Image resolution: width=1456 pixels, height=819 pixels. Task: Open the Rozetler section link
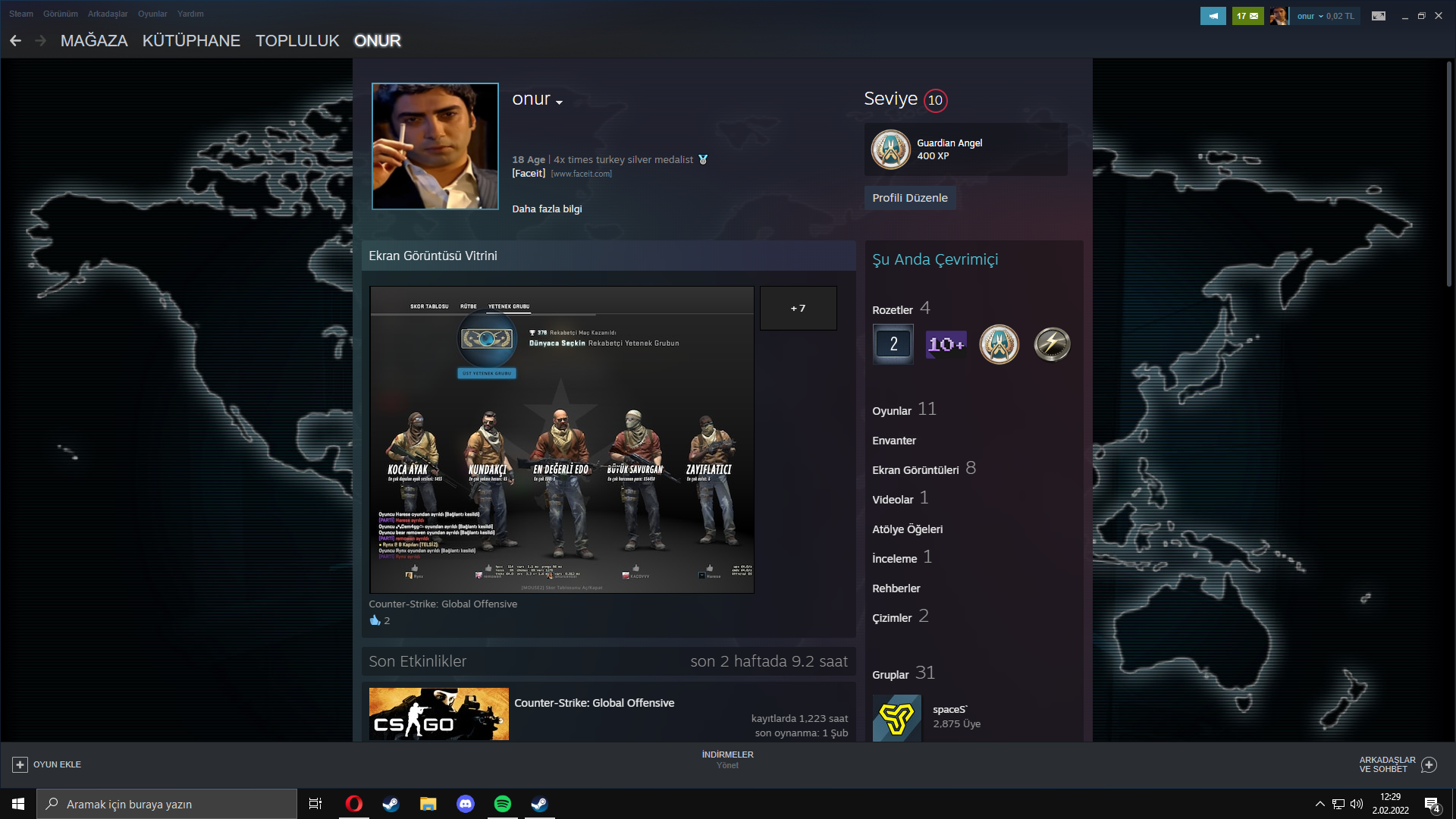pos(893,309)
